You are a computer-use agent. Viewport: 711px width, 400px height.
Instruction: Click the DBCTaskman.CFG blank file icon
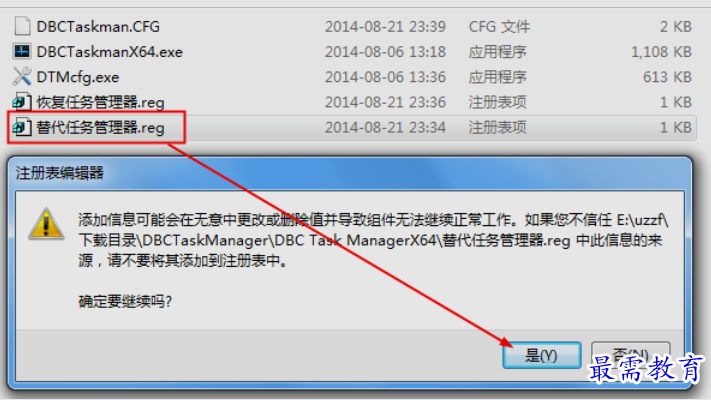point(22,26)
